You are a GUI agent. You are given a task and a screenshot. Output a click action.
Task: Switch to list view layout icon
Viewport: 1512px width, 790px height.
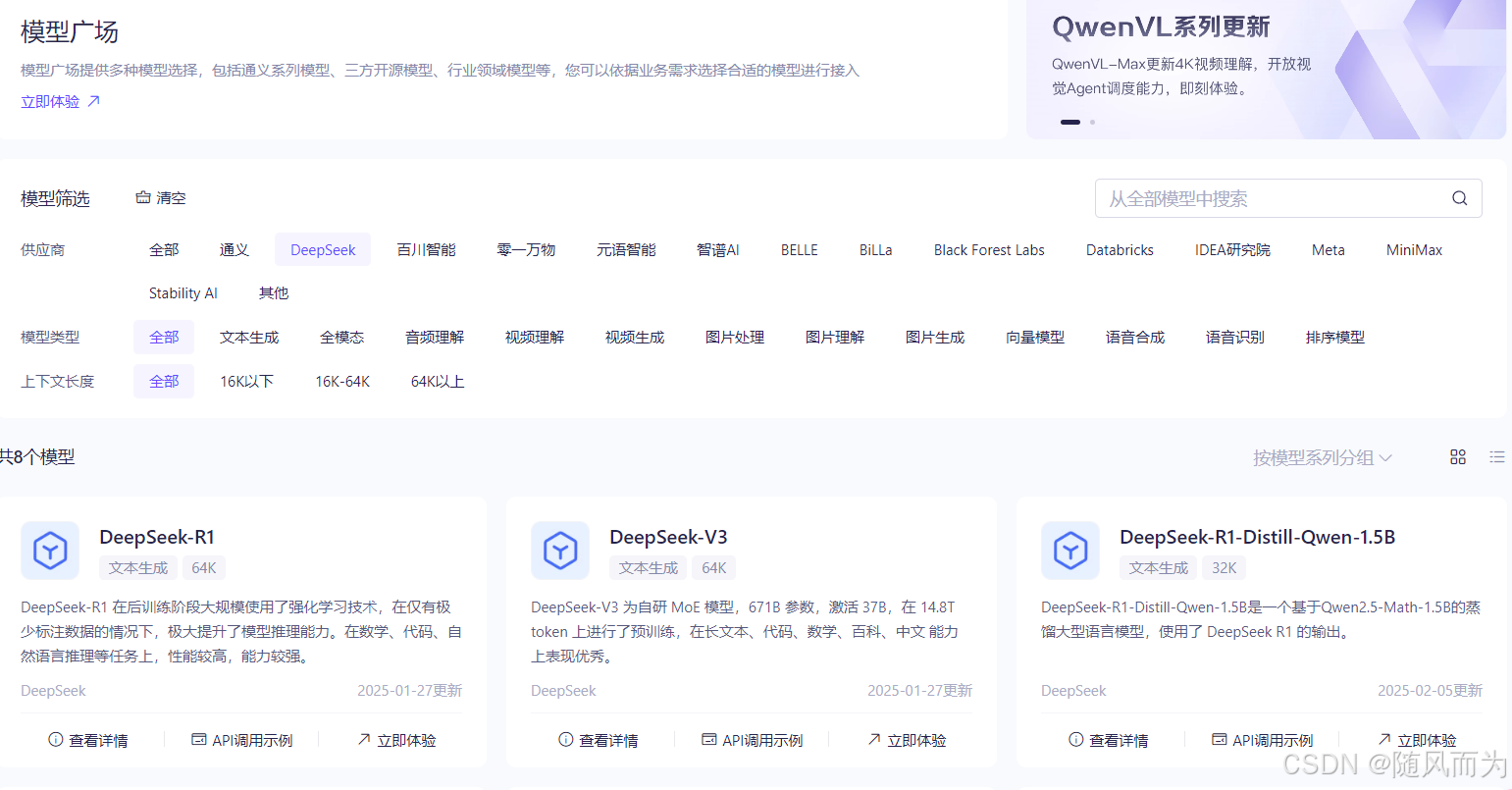1496,457
